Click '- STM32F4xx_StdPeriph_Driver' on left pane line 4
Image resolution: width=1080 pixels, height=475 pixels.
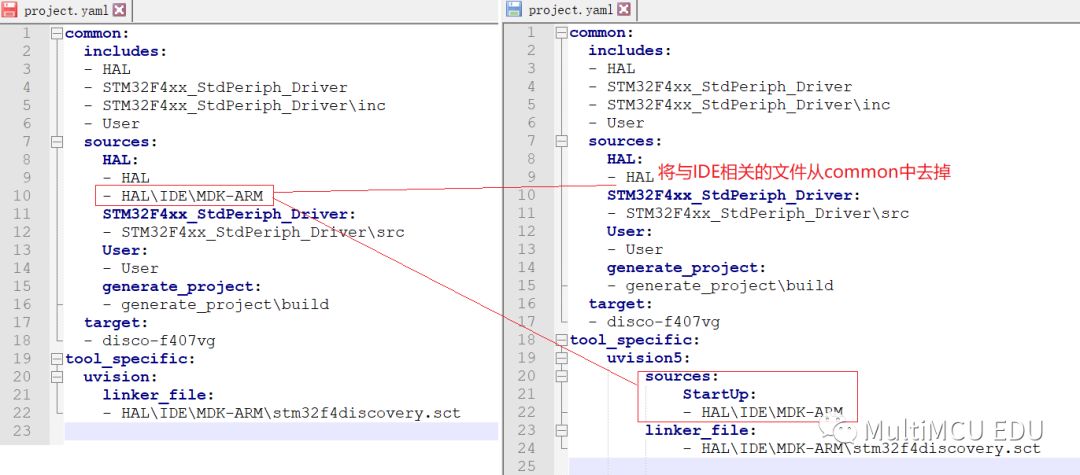pos(216,87)
